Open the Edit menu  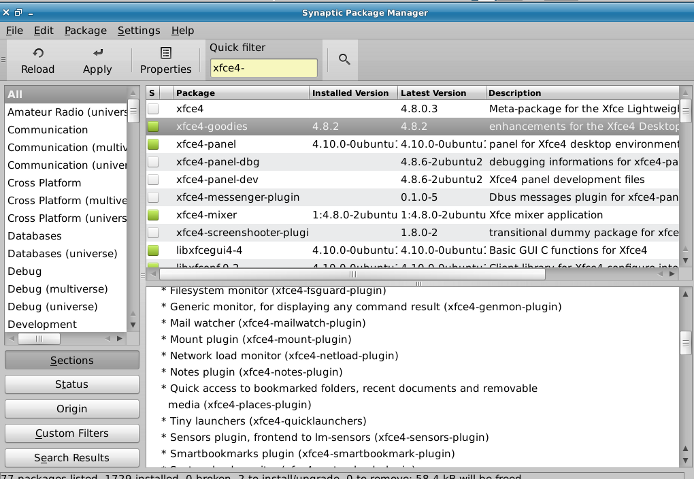point(43,31)
